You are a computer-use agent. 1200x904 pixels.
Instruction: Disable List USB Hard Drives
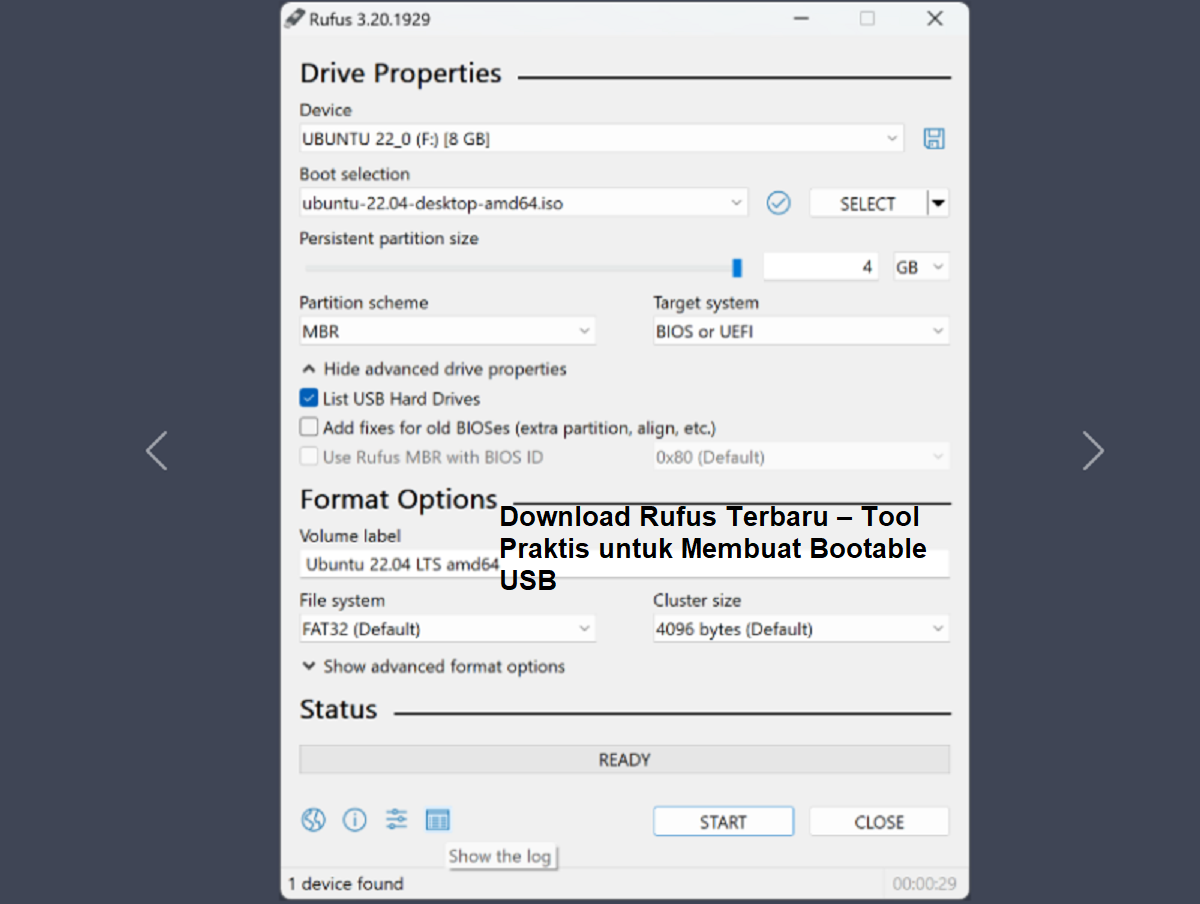[309, 398]
